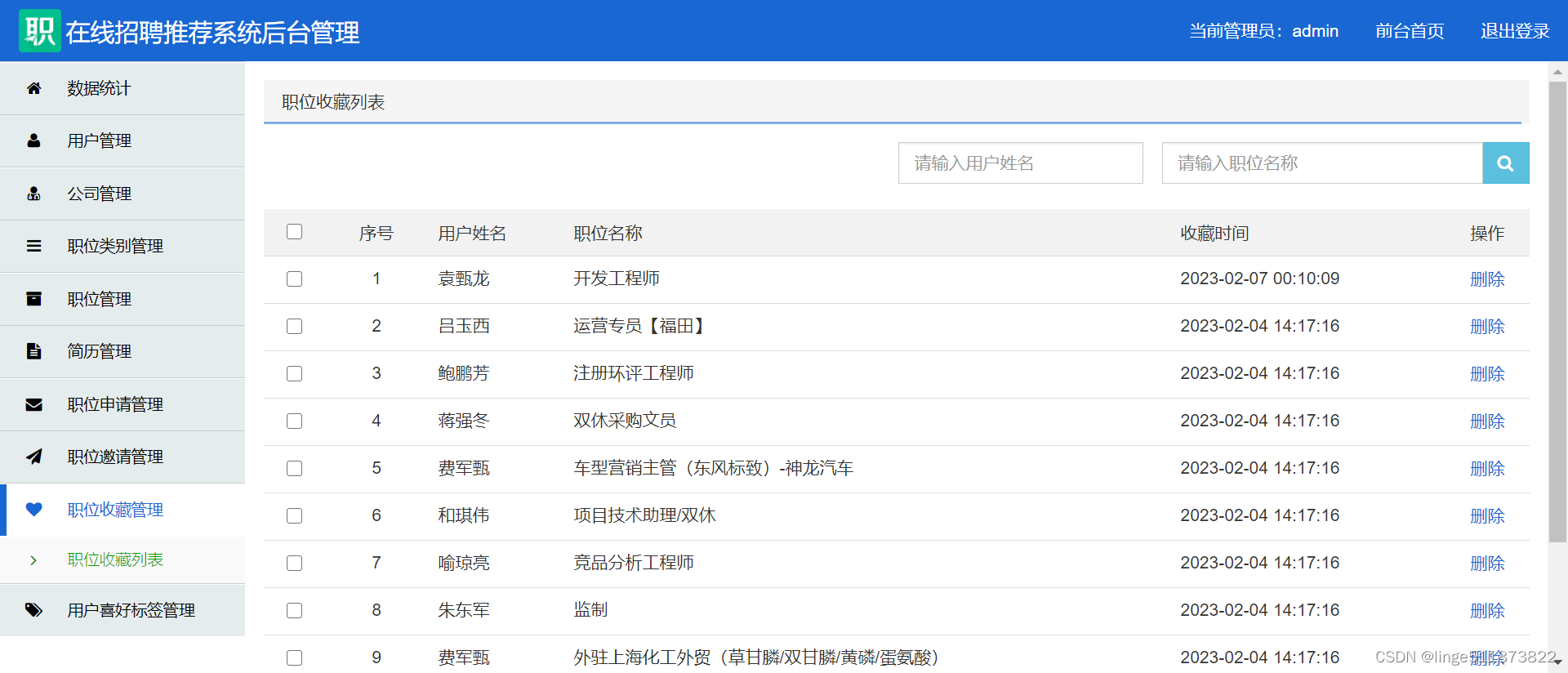Click the scrollbar up arrow
This screenshot has height=673, width=1568.
1557,72
